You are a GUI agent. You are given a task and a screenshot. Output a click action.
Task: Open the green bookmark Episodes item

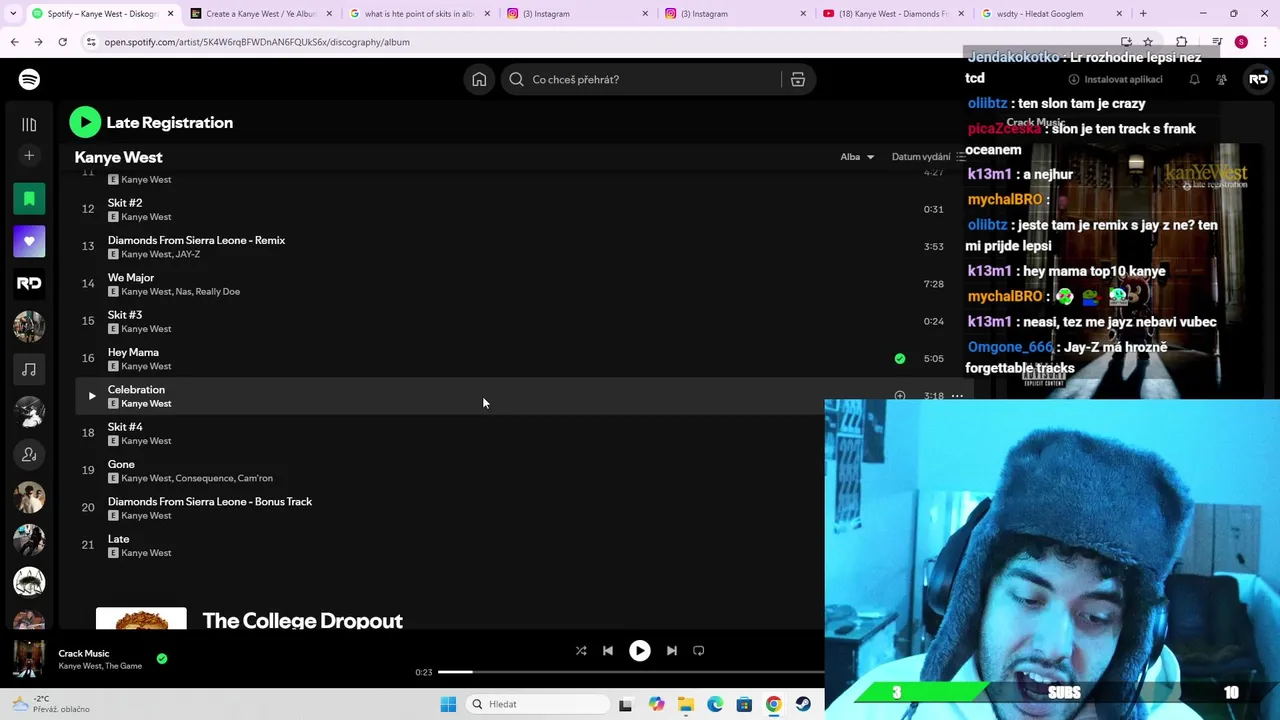click(29, 198)
